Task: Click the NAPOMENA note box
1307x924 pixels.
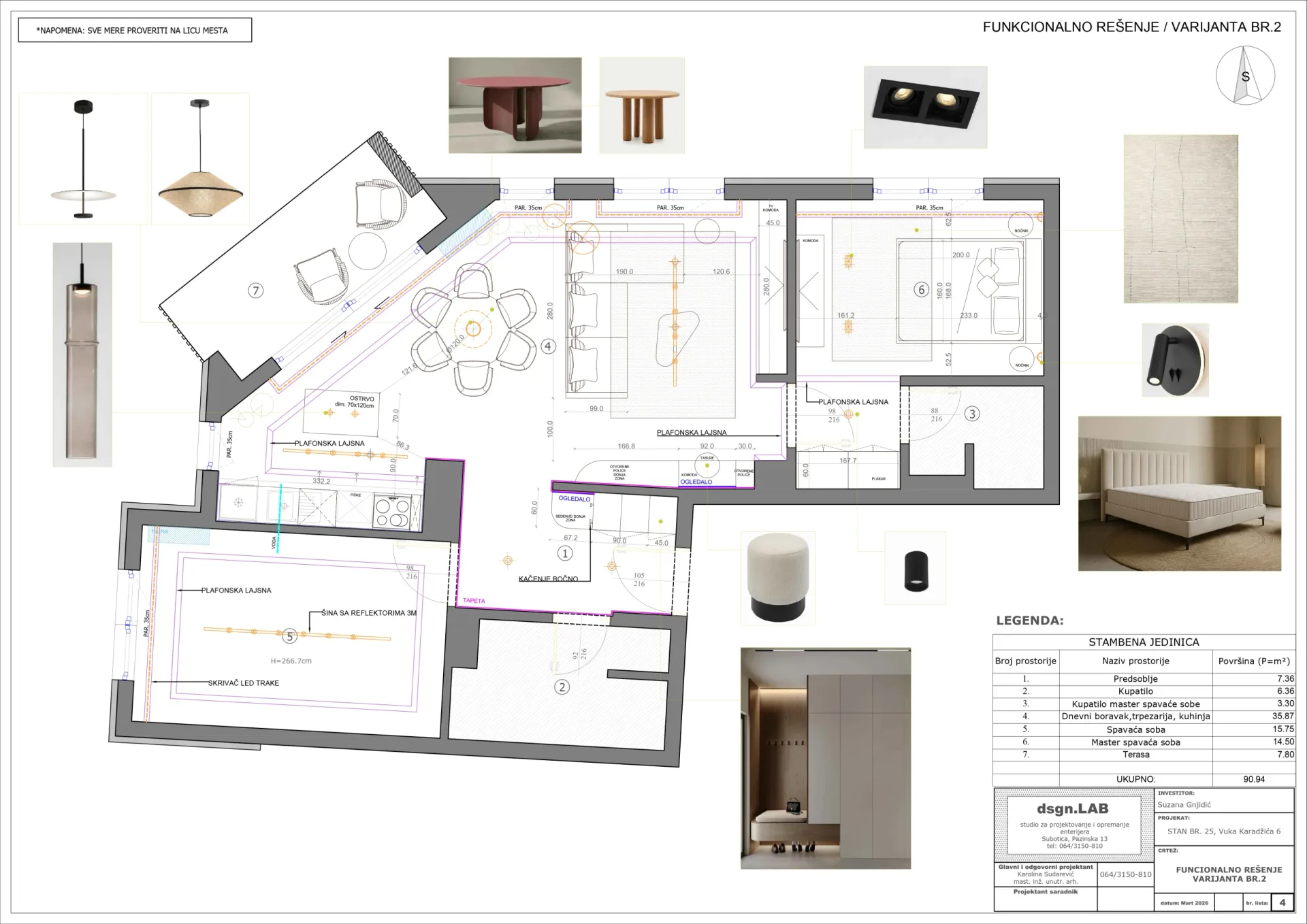Action: tap(135, 30)
